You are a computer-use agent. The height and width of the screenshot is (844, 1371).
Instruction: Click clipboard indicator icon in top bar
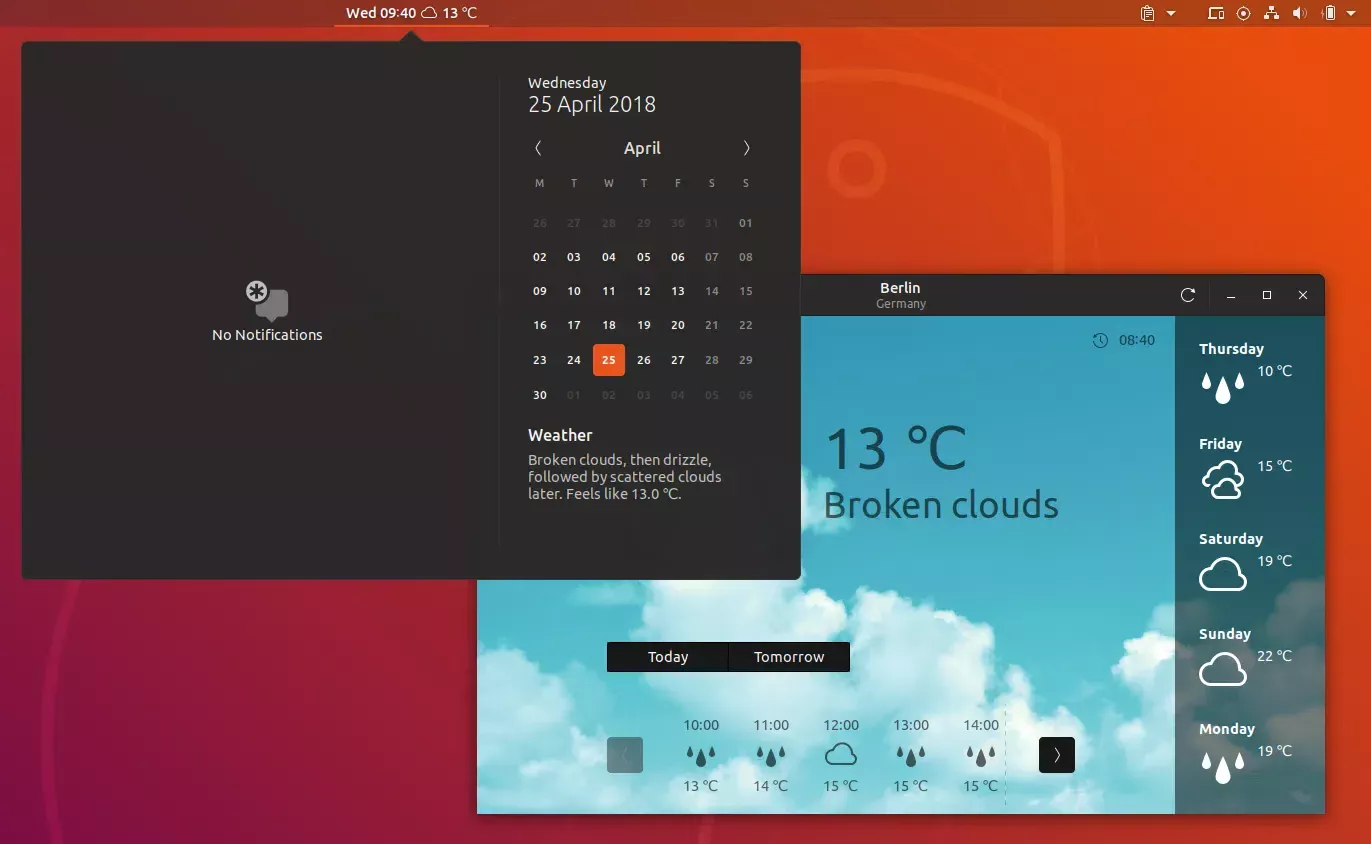tap(1147, 13)
